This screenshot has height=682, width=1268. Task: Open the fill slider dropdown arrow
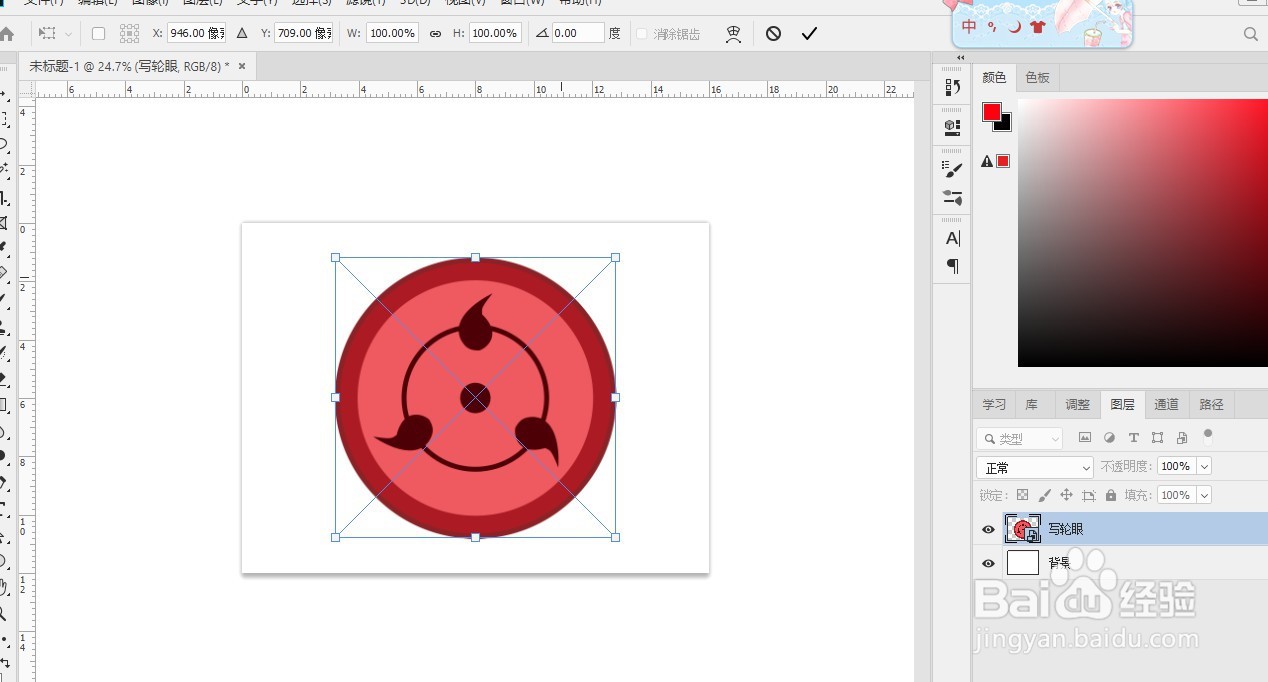tap(1204, 495)
